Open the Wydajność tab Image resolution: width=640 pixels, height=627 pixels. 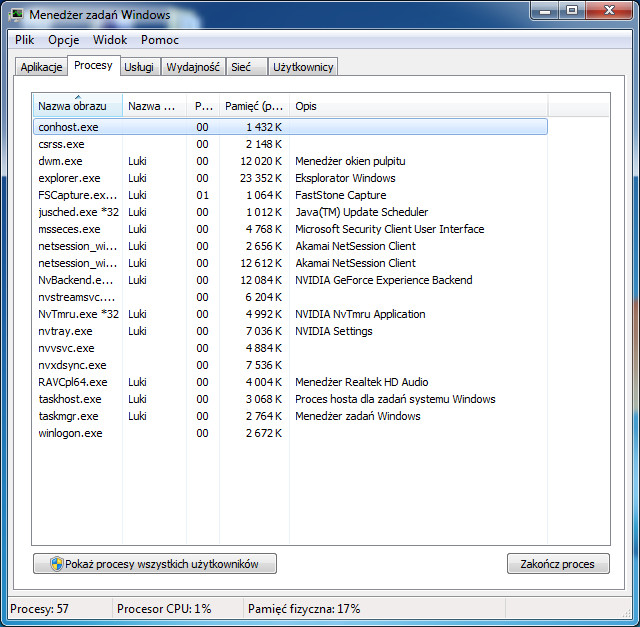[x=193, y=67]
